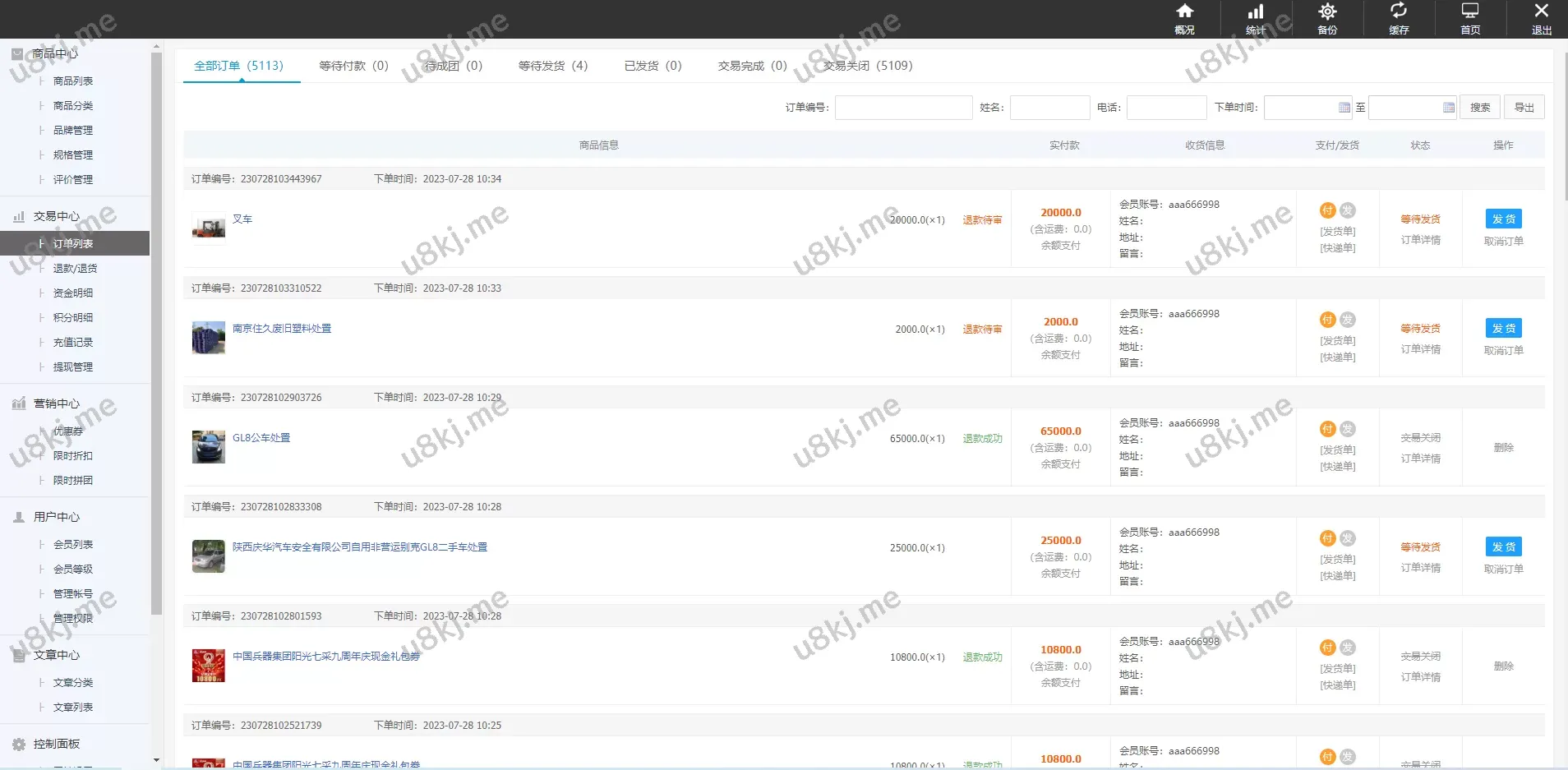Click orange 付 payment badge on 叉车 order
1568x770 pixels.
click(1327, 210)
